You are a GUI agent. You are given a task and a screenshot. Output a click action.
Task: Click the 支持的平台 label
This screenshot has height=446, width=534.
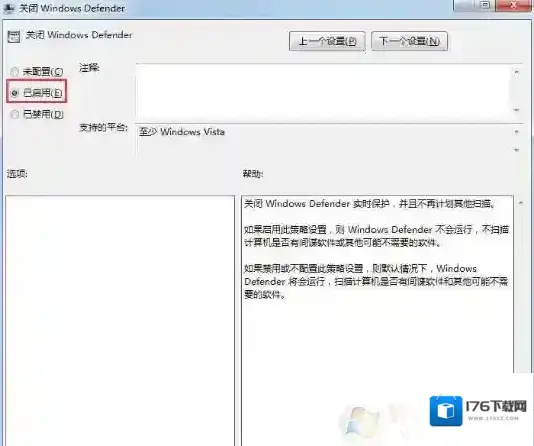coord(104,128)
